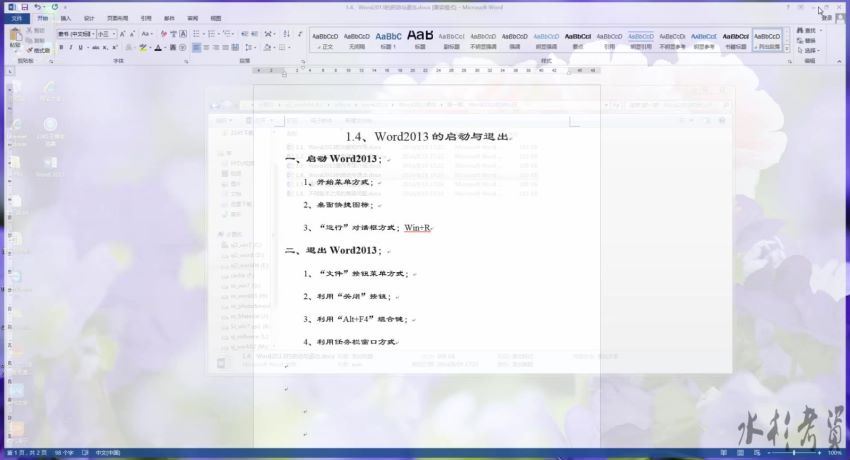Open the 引用 (References) ribbon tab

tap(146, 18)
